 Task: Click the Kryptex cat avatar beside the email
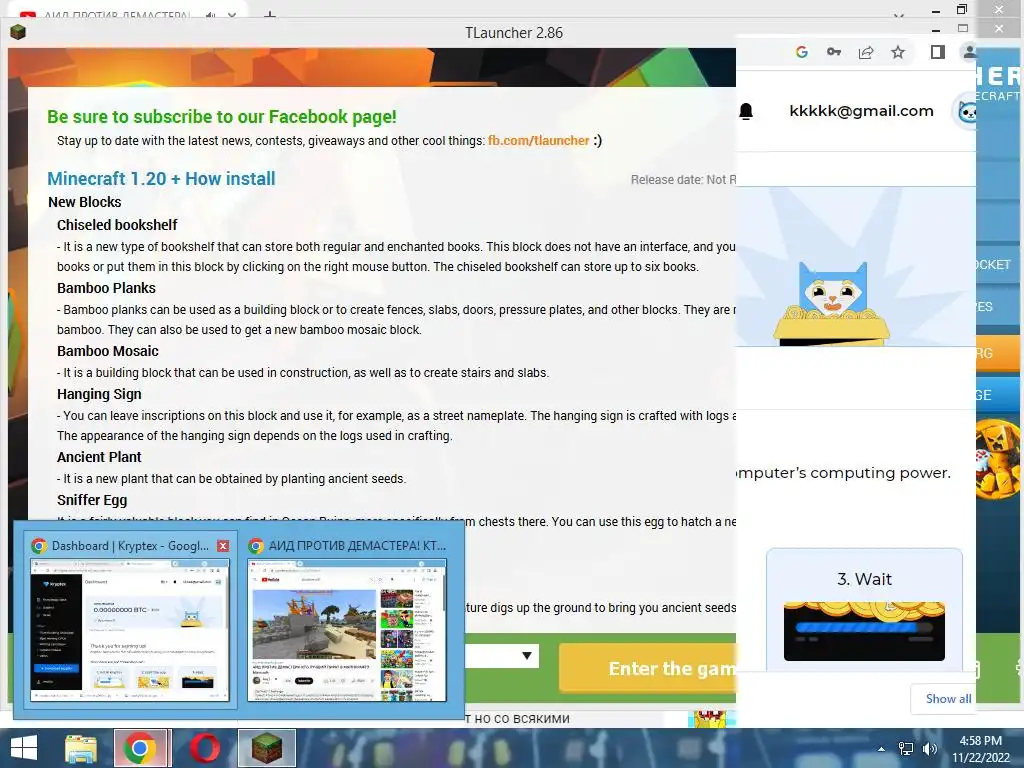click(967, 112)
